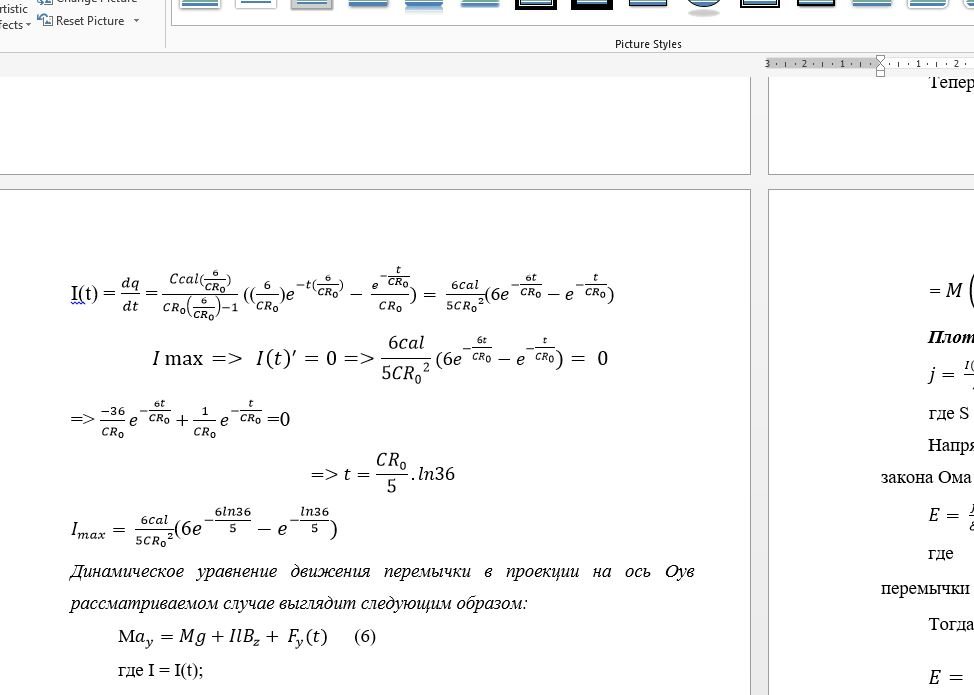Apply the oval-shaped picture style

(704, 6)
